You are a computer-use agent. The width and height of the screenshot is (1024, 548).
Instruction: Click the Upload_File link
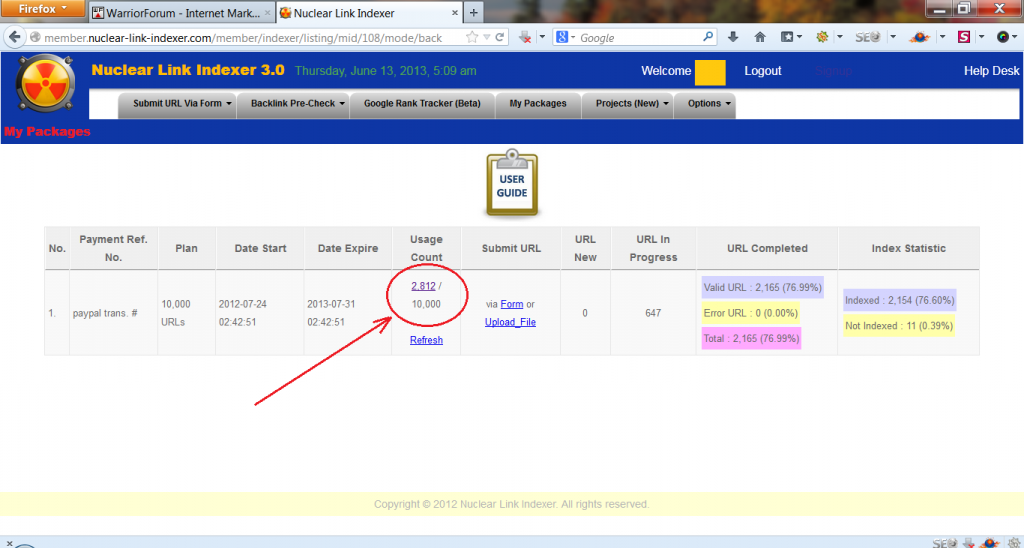point(510,322)
